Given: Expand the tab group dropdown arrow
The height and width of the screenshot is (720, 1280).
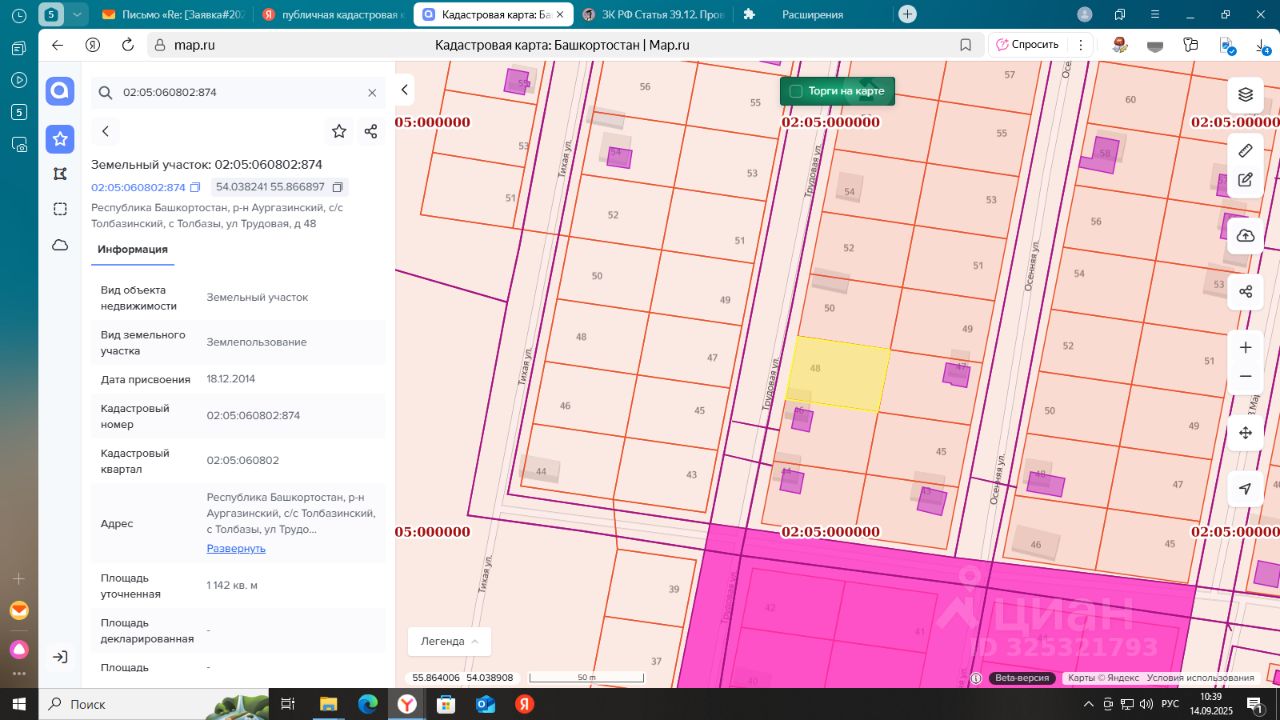Looking at the screenshot, I should pos(78,15).
